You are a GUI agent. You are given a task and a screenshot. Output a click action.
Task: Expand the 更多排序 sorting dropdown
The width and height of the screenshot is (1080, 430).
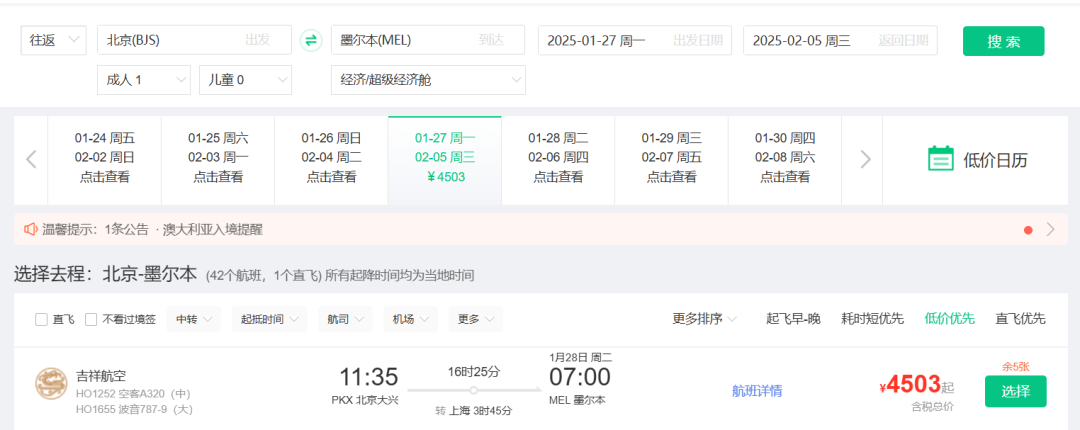(705, 318)
